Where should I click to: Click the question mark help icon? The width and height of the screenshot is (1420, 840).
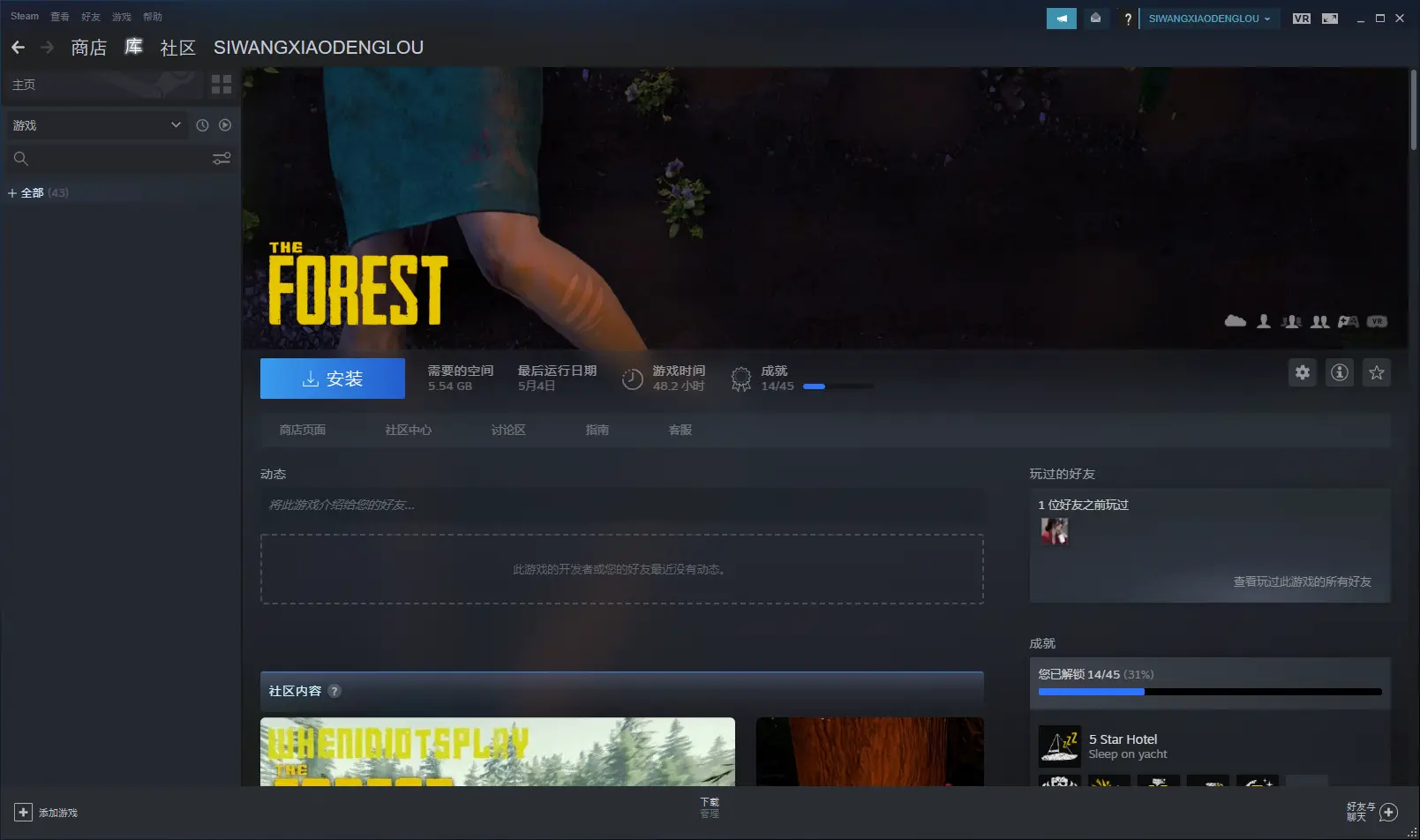1127,19
